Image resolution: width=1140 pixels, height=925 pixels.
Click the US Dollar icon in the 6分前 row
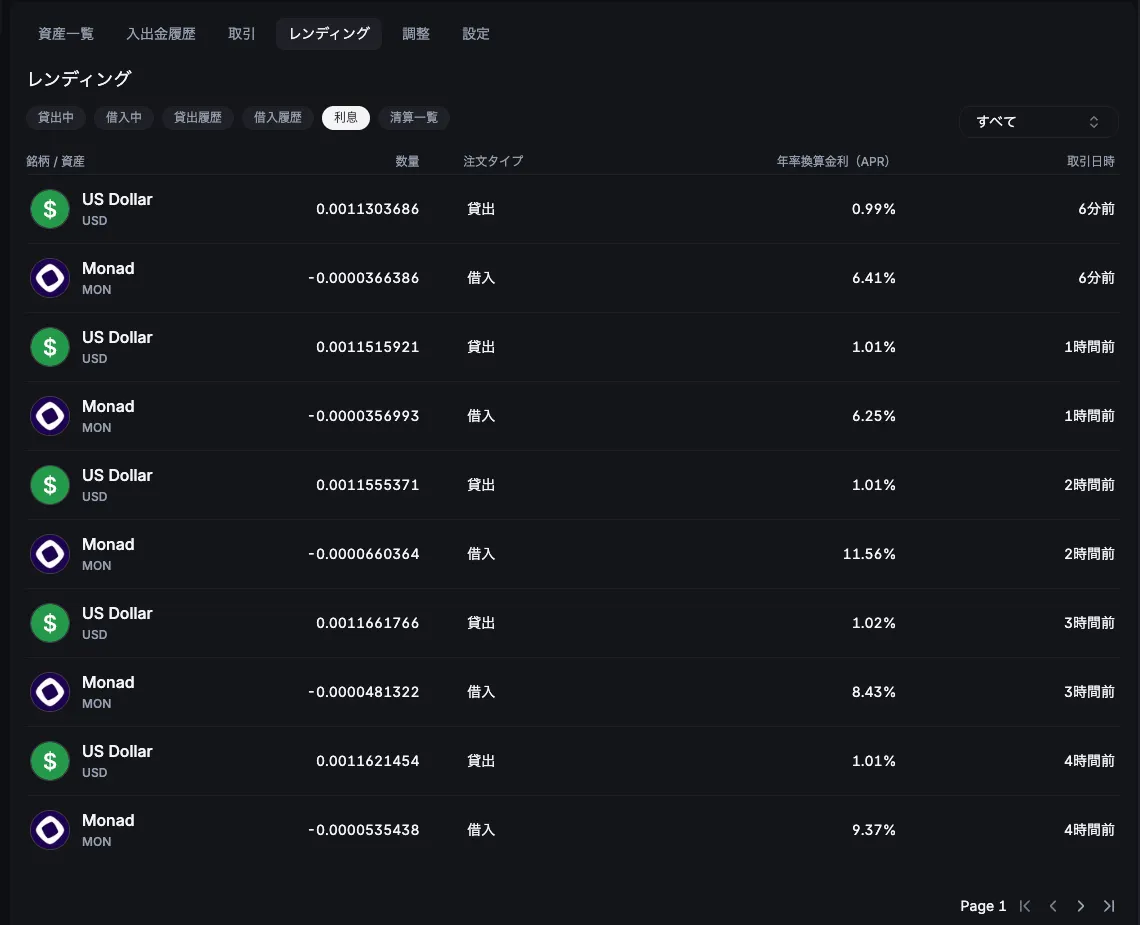[x=50, y=209]
